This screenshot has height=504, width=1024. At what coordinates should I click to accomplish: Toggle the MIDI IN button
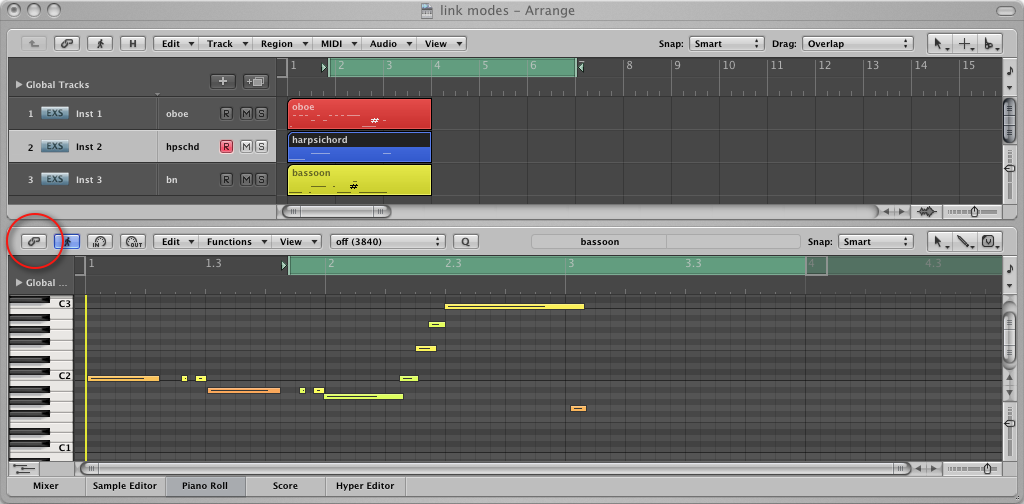coord(100,242)
